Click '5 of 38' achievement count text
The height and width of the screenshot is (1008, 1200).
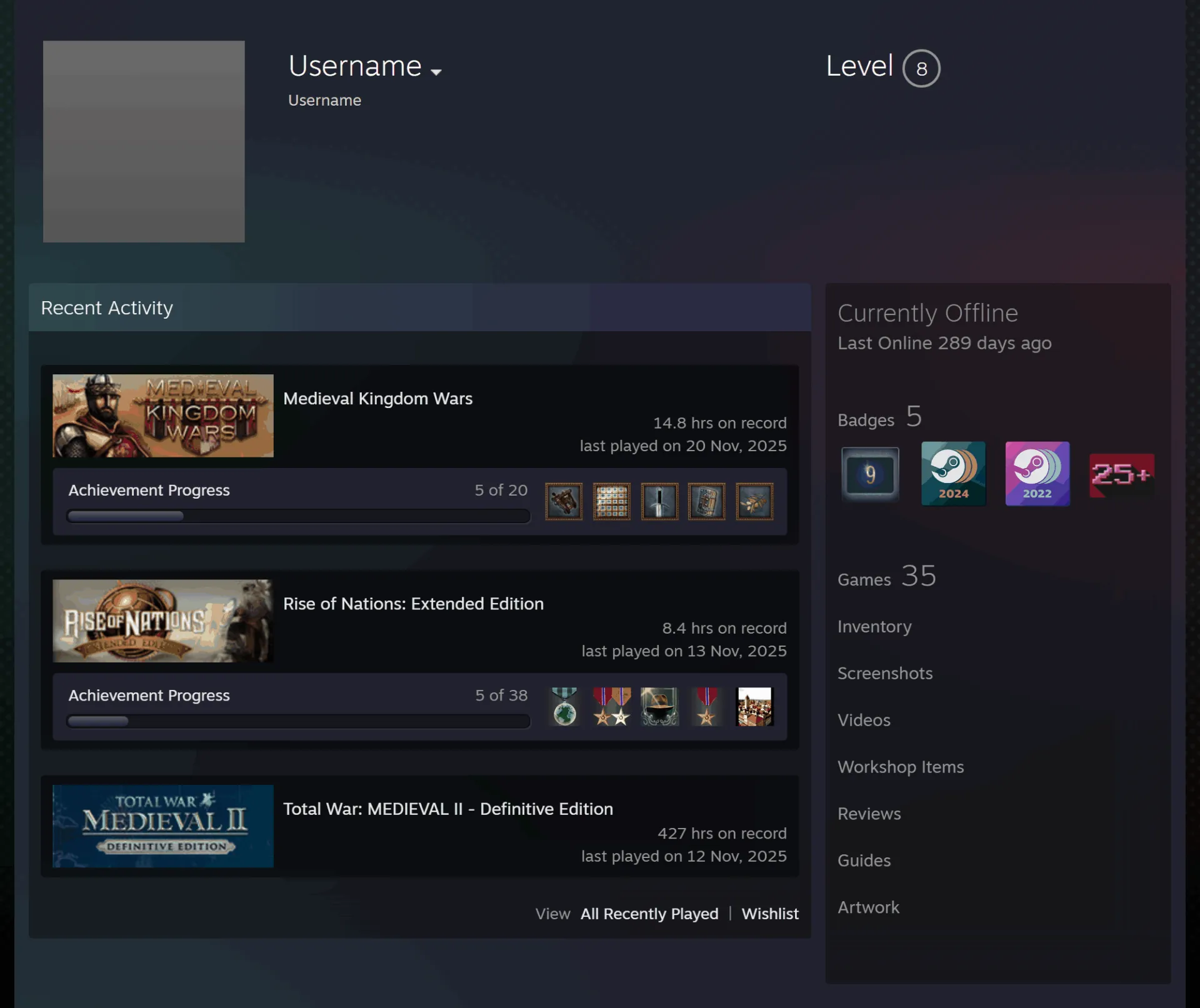[501, 696]
